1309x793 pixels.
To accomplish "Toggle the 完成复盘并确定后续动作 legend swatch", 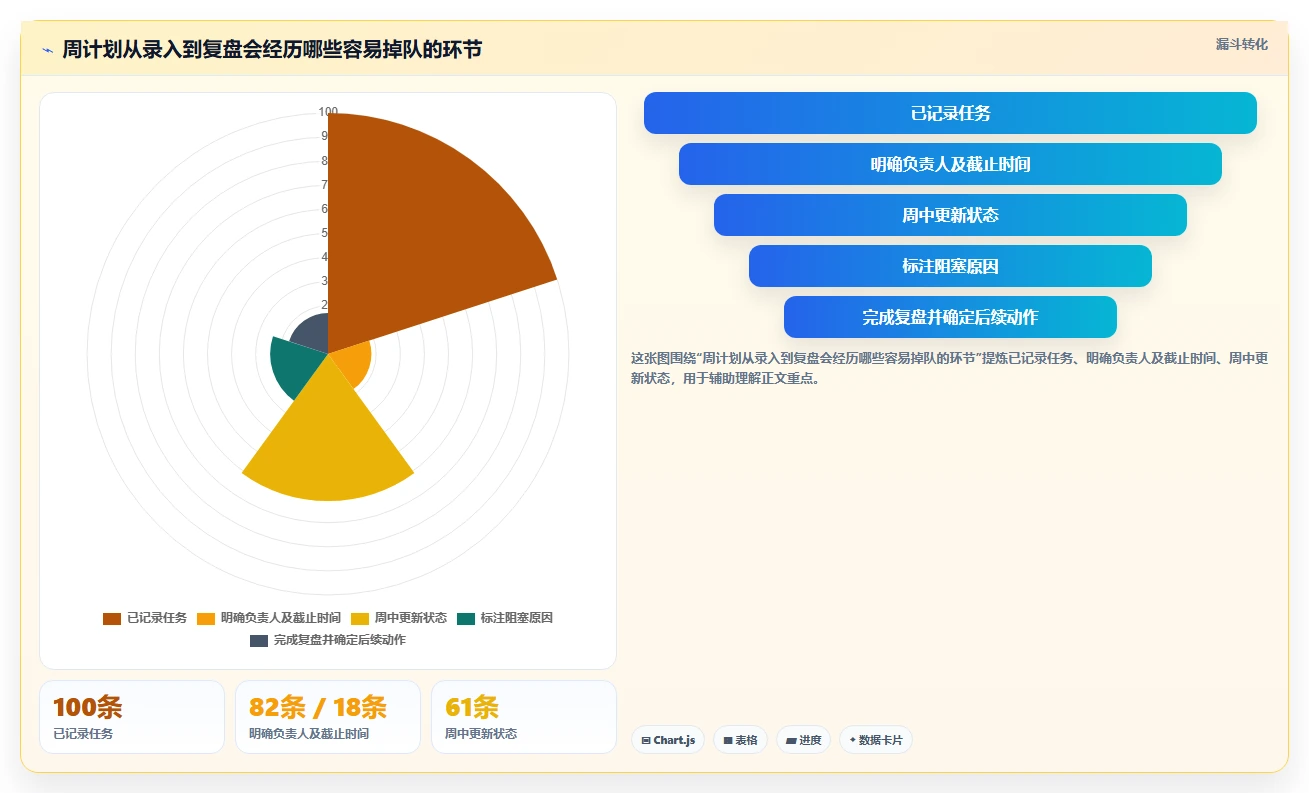I will tap(259, 640).
